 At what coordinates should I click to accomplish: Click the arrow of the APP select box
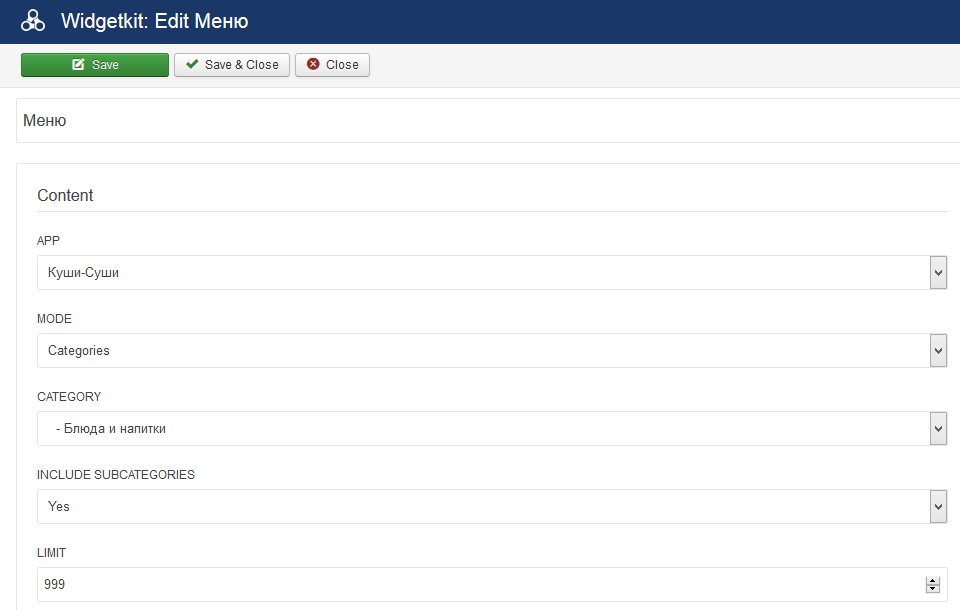[x=938, y=272]
